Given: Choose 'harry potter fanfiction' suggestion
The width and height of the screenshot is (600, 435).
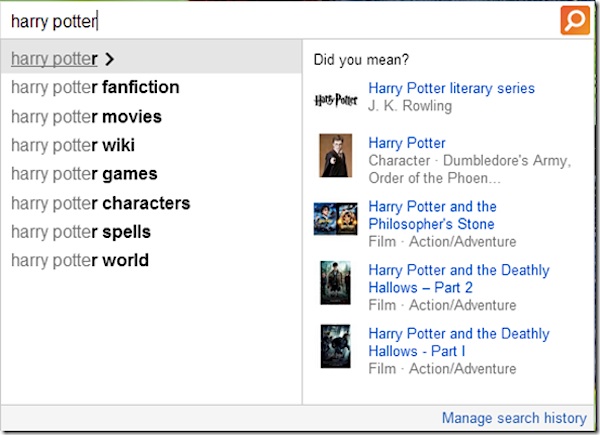Looking at the screenshot, I should (95, 87).
